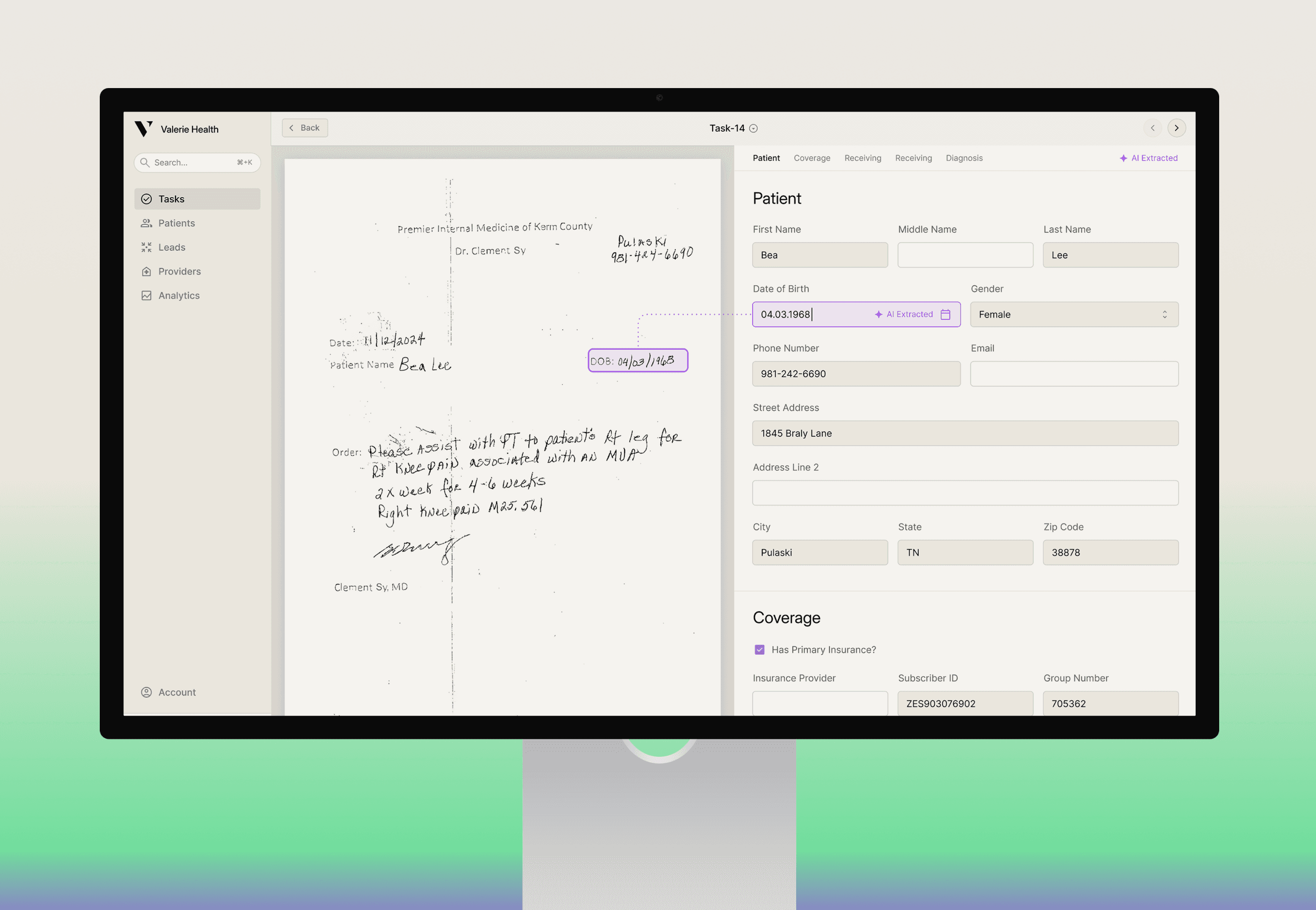Go to next task with right chevron
Image resolution: width=1316 pixels, height=910 pixels.
click(1176, 128)
